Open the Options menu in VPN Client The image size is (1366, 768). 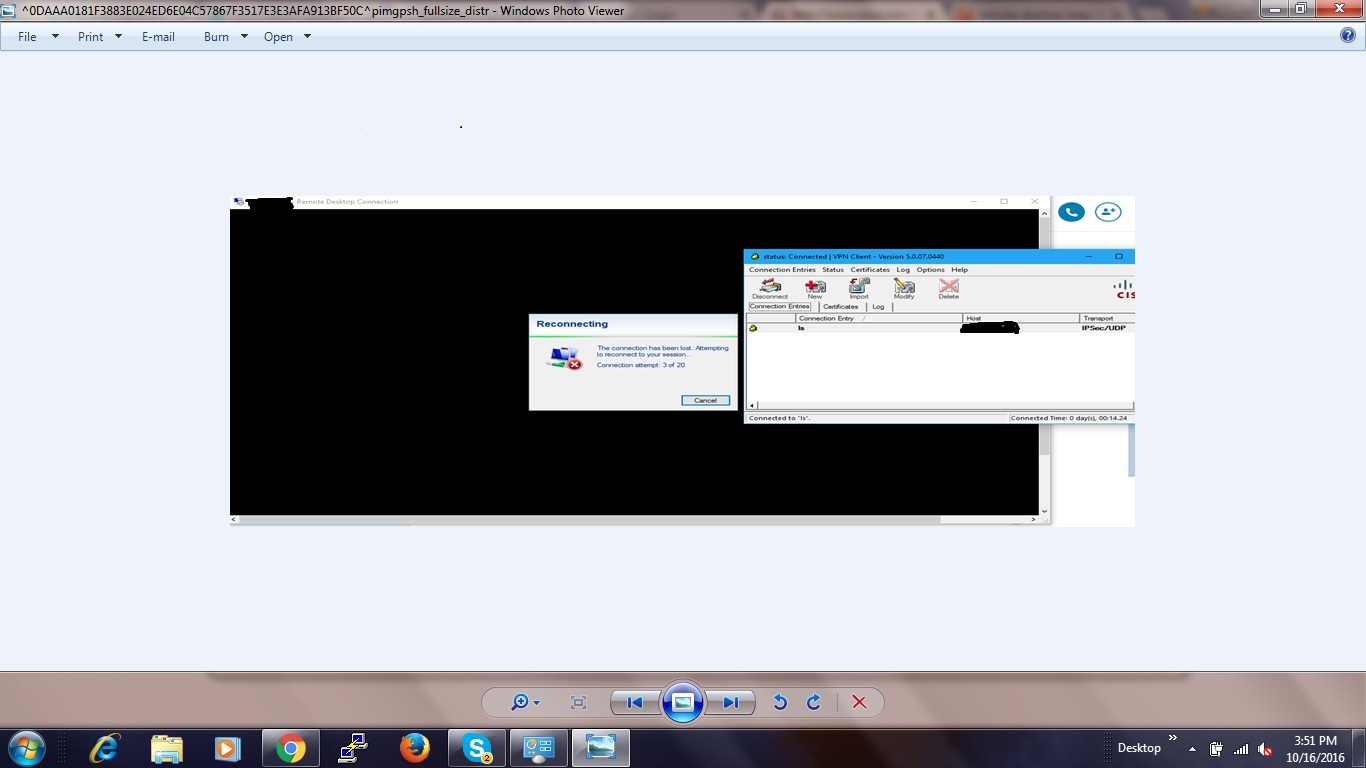click(x=930, y=269)
